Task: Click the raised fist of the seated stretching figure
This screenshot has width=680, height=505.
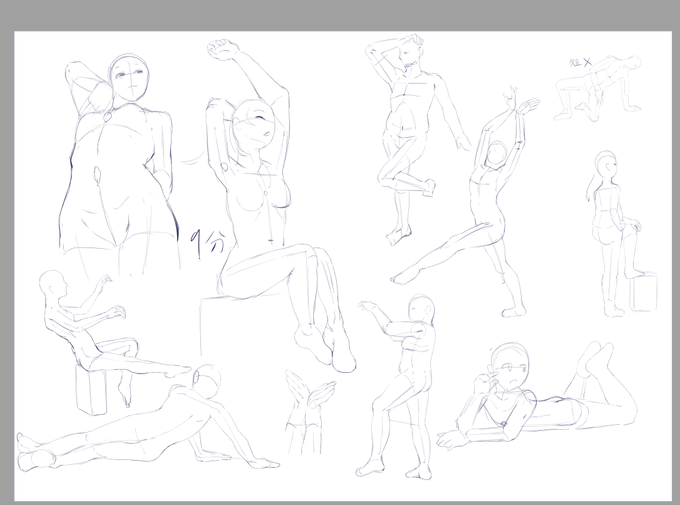Action: 223,49
